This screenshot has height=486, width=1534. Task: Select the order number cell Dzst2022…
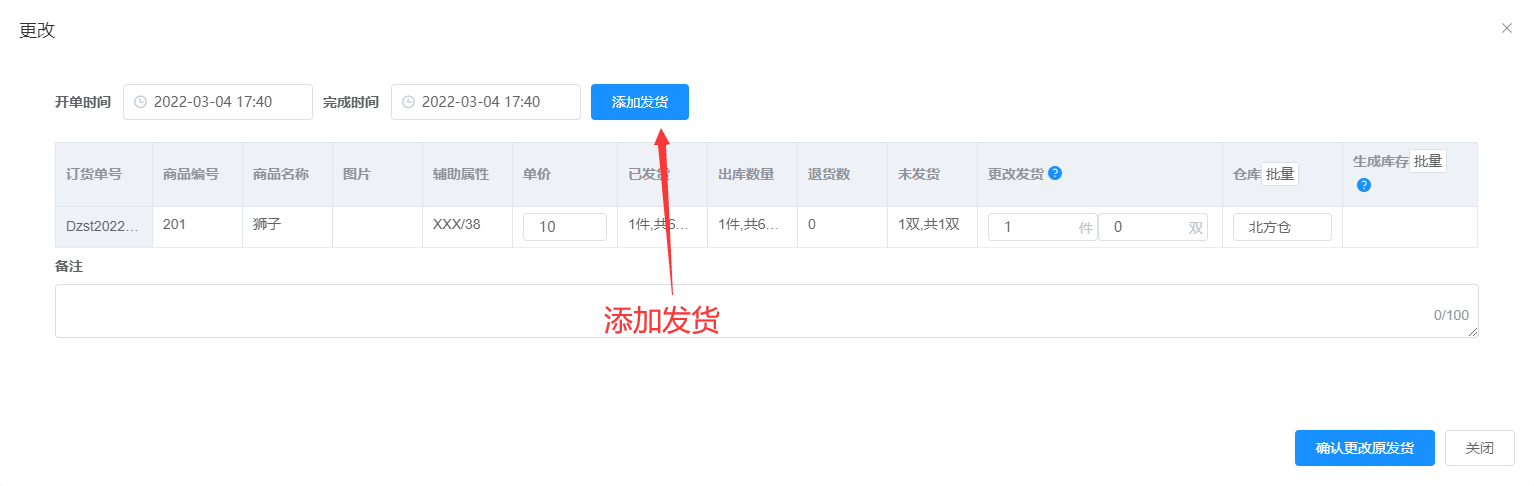coord(103,226)
